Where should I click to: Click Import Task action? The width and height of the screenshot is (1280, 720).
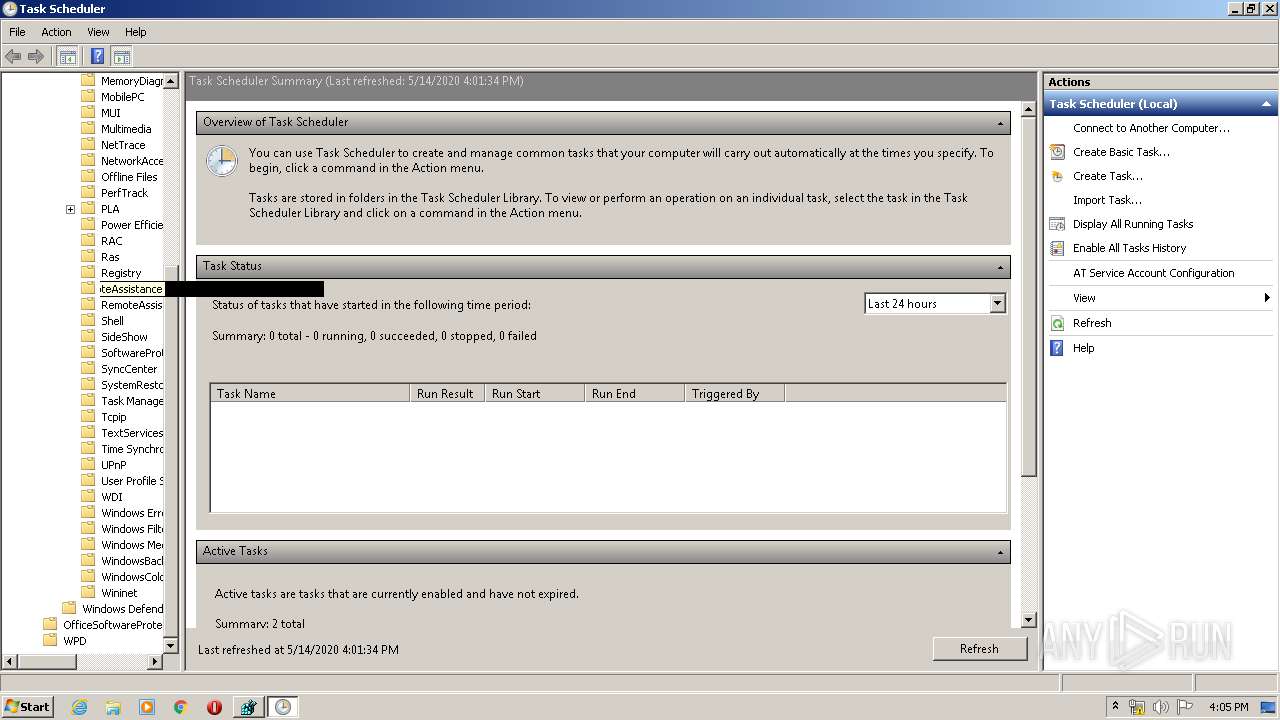(1107, 200)
